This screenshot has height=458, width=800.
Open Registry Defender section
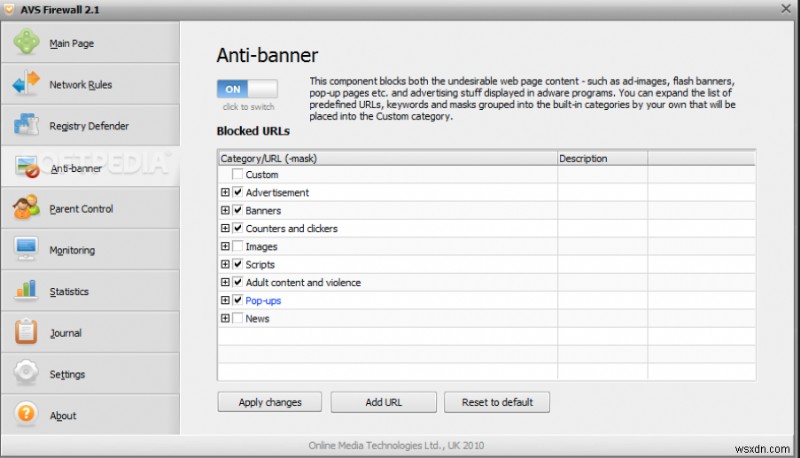(x=90, y=125)
